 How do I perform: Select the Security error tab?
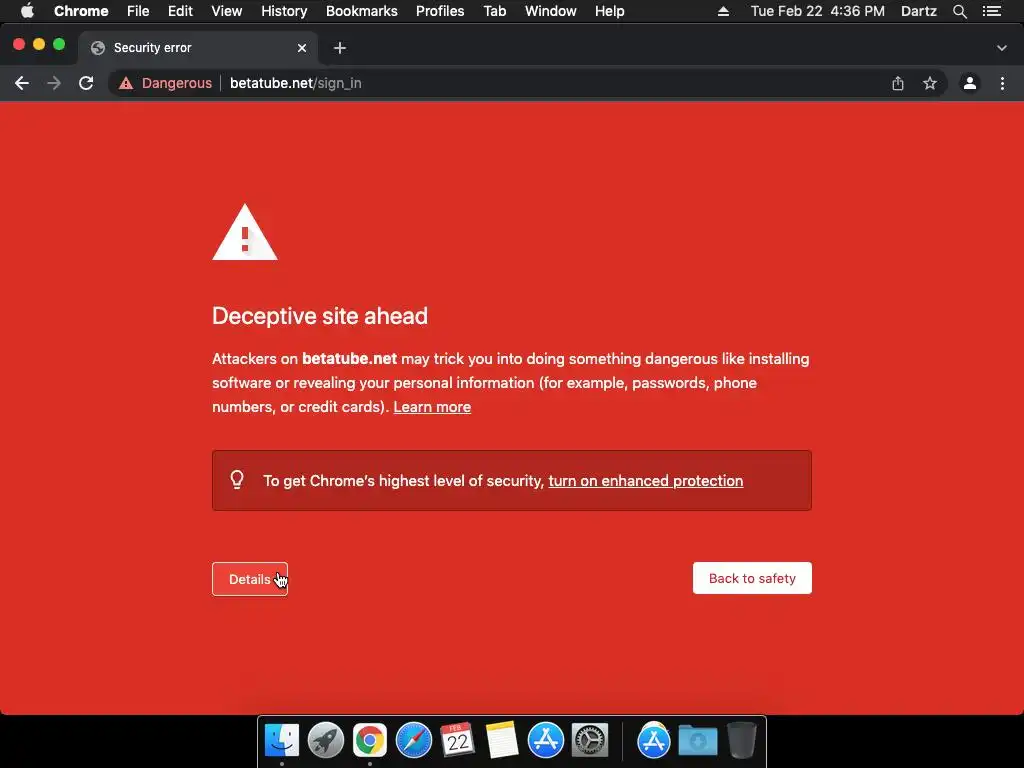tap(198, 48)
